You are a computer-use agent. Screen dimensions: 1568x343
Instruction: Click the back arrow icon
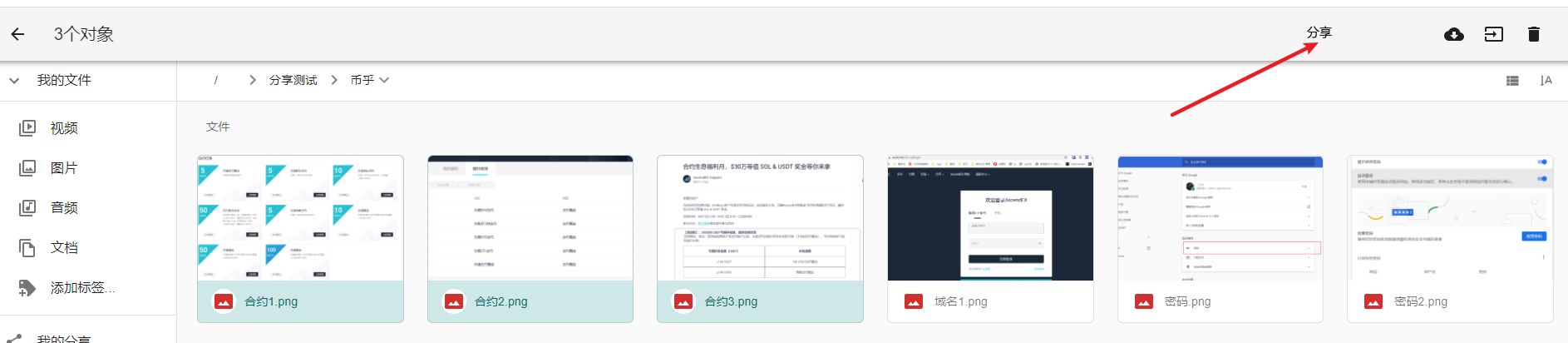(x=17, y=34)
